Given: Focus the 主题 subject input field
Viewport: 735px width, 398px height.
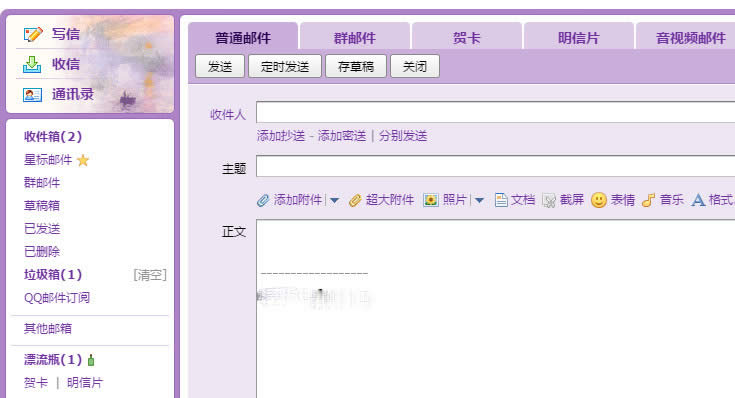Looking at the screenshot, I should tap(495, 166).
